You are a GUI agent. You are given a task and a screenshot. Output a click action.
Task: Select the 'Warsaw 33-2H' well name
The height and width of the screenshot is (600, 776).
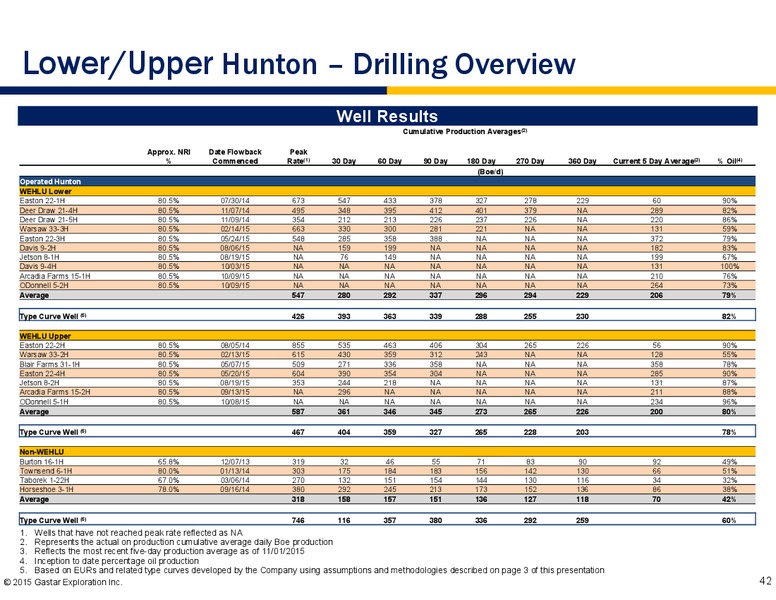click(x=44, y=355)
